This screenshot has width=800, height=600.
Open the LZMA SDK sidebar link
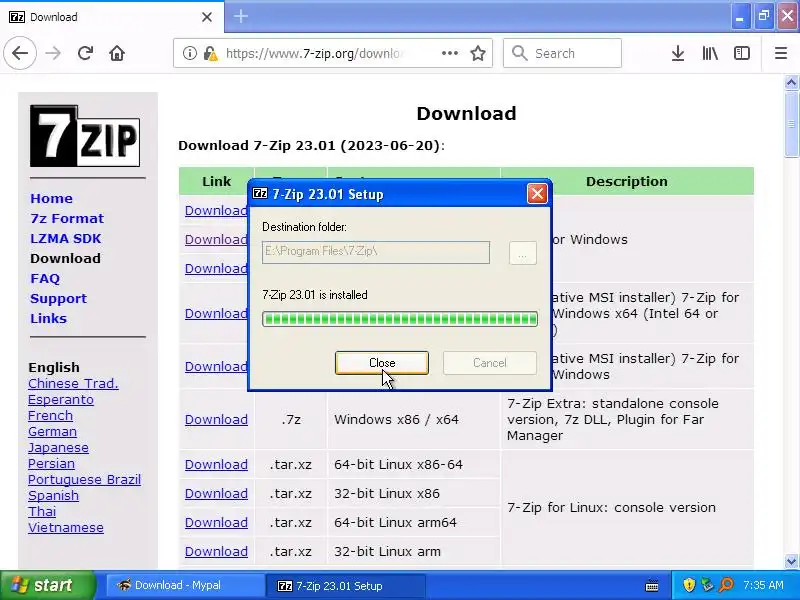tap(65, 238)
